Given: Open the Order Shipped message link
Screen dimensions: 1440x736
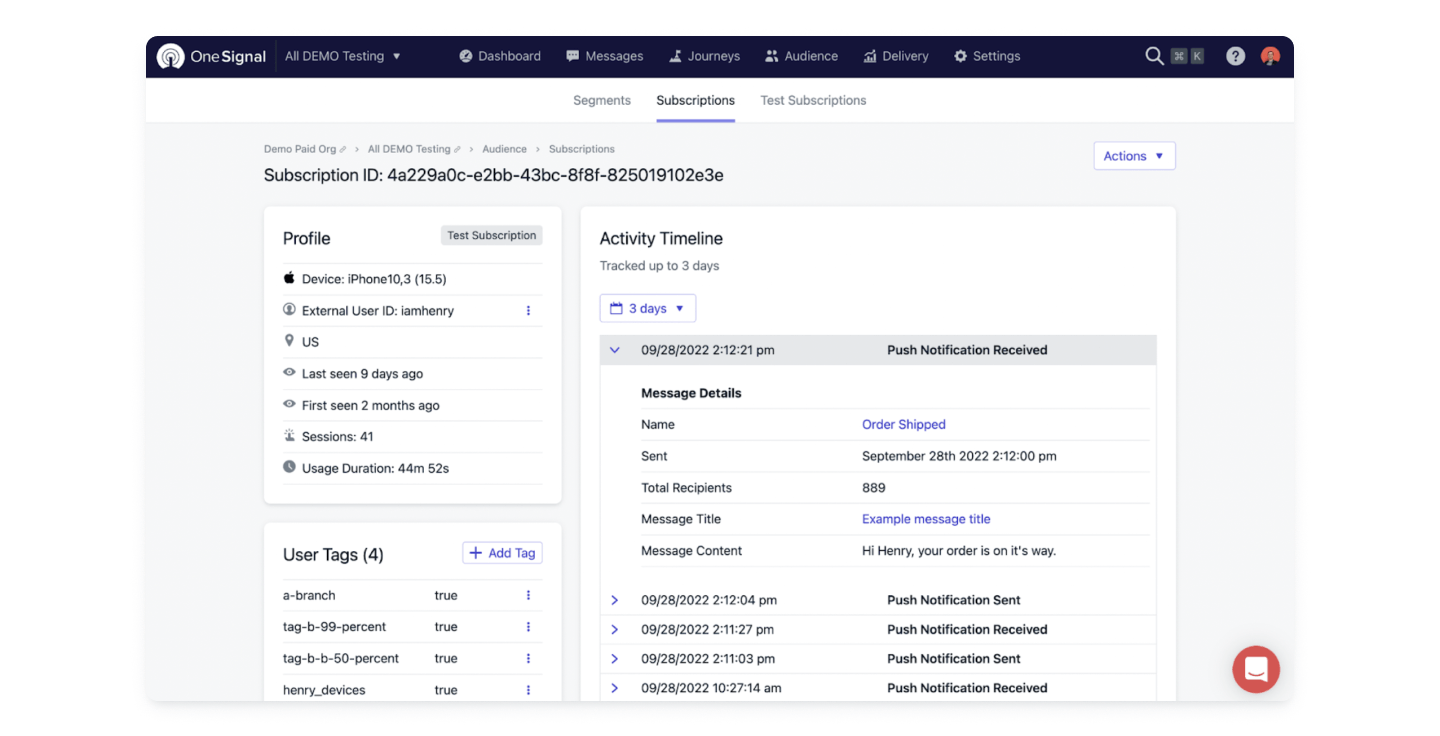Looking at the screenshot, I should tap(903, 425).
